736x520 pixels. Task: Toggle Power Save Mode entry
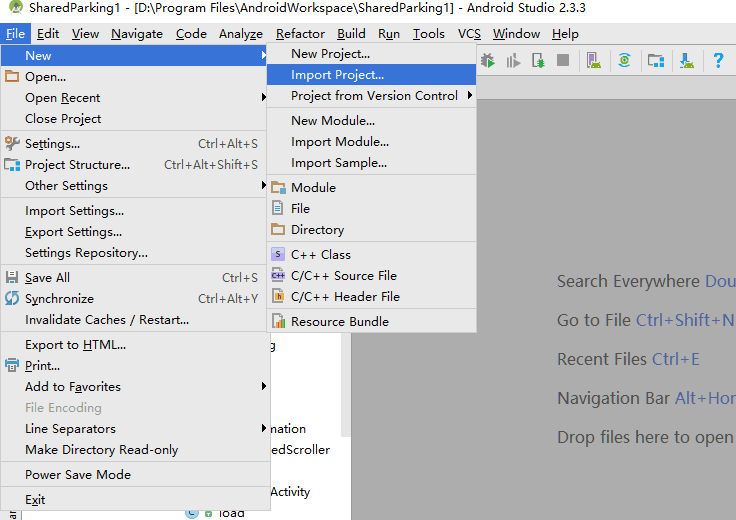point(136,474)
